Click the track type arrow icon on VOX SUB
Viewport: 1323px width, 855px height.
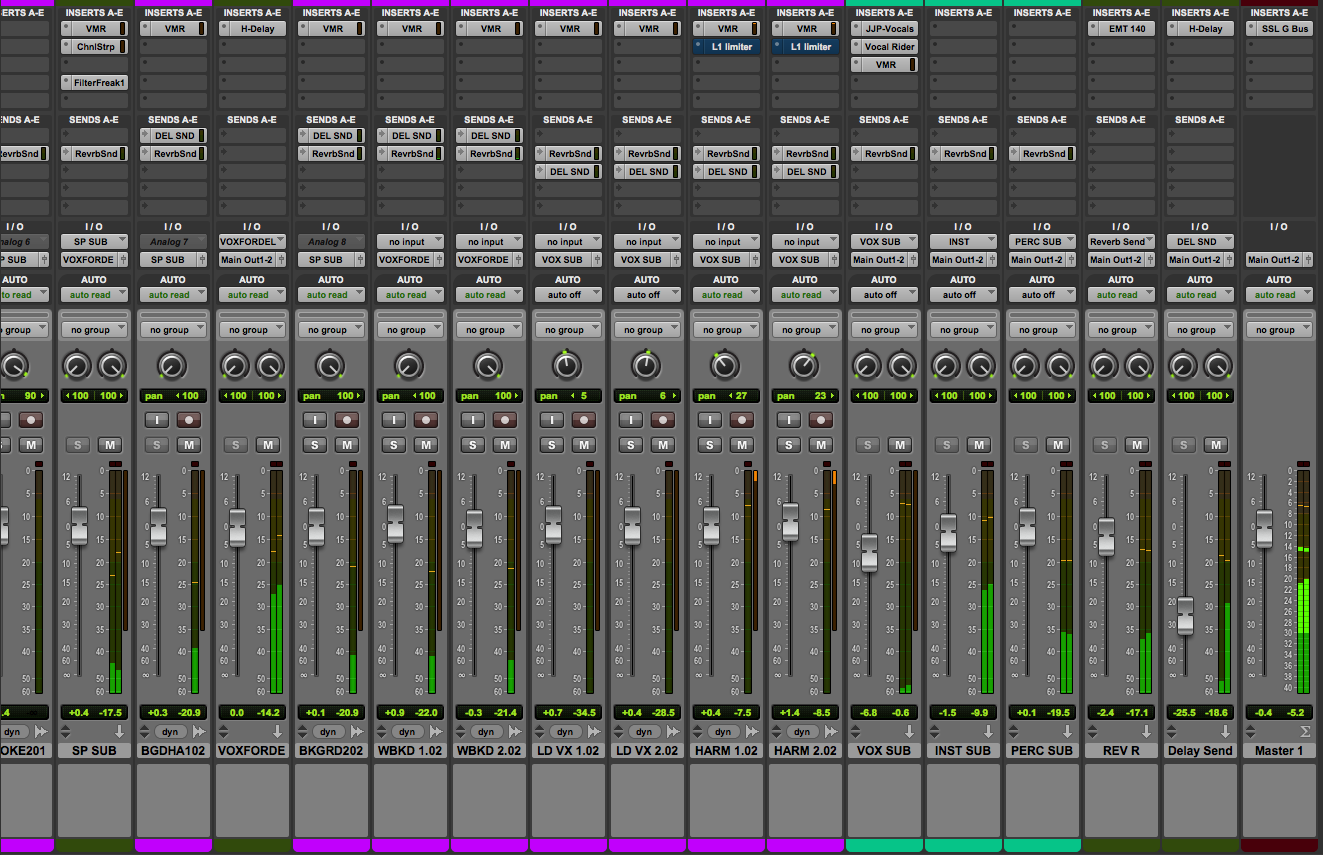coord(908,732)
